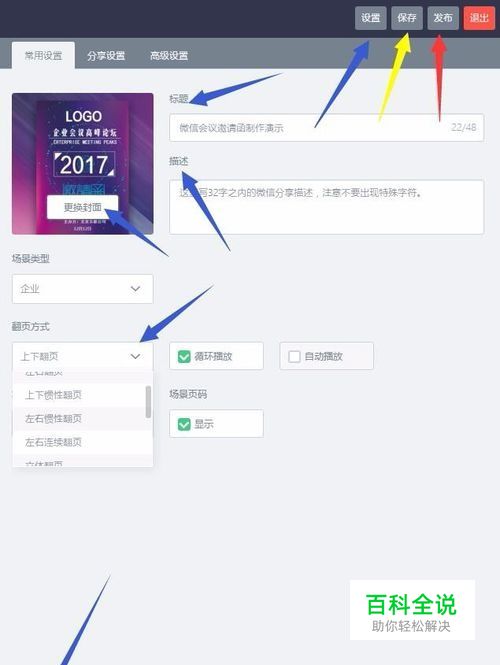Viewport: 500px width, 665px height.
Task: Click the title input field
Action: click(x=326, y=127)
